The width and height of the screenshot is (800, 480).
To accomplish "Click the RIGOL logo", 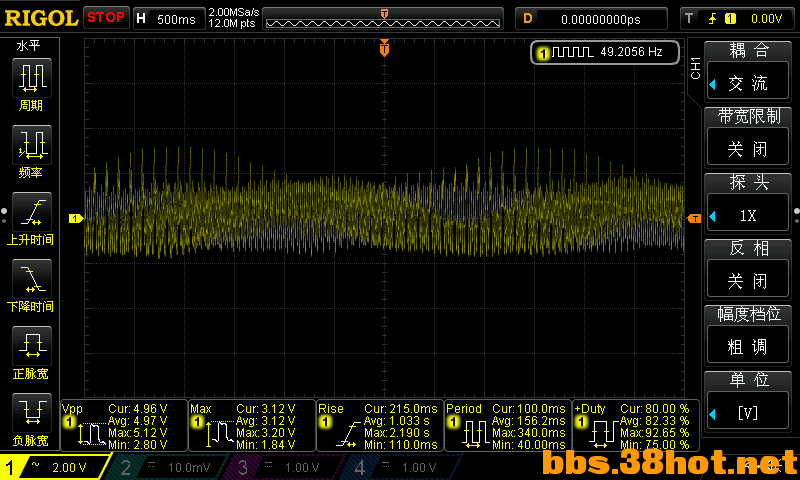I will point(41,18).
